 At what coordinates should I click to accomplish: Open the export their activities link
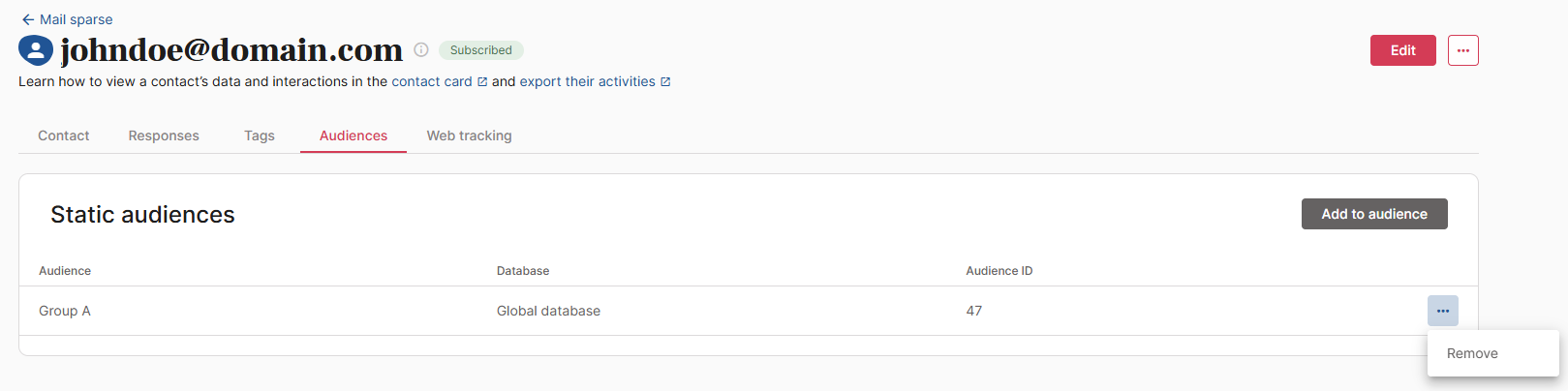(x=587, y=82)
